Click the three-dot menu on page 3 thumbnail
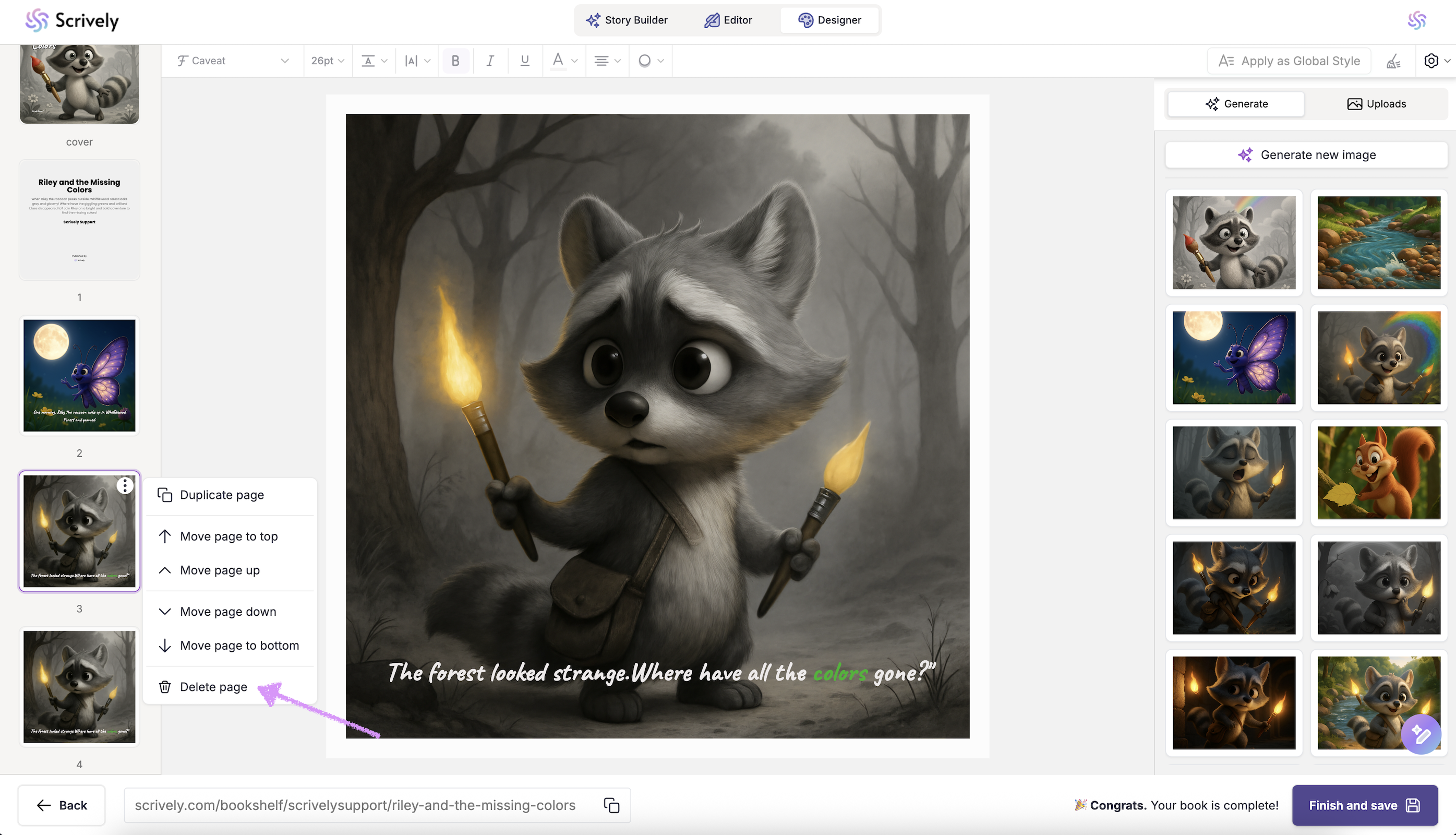Screen dimensions: 1456x835 click(x=125, y=486)
